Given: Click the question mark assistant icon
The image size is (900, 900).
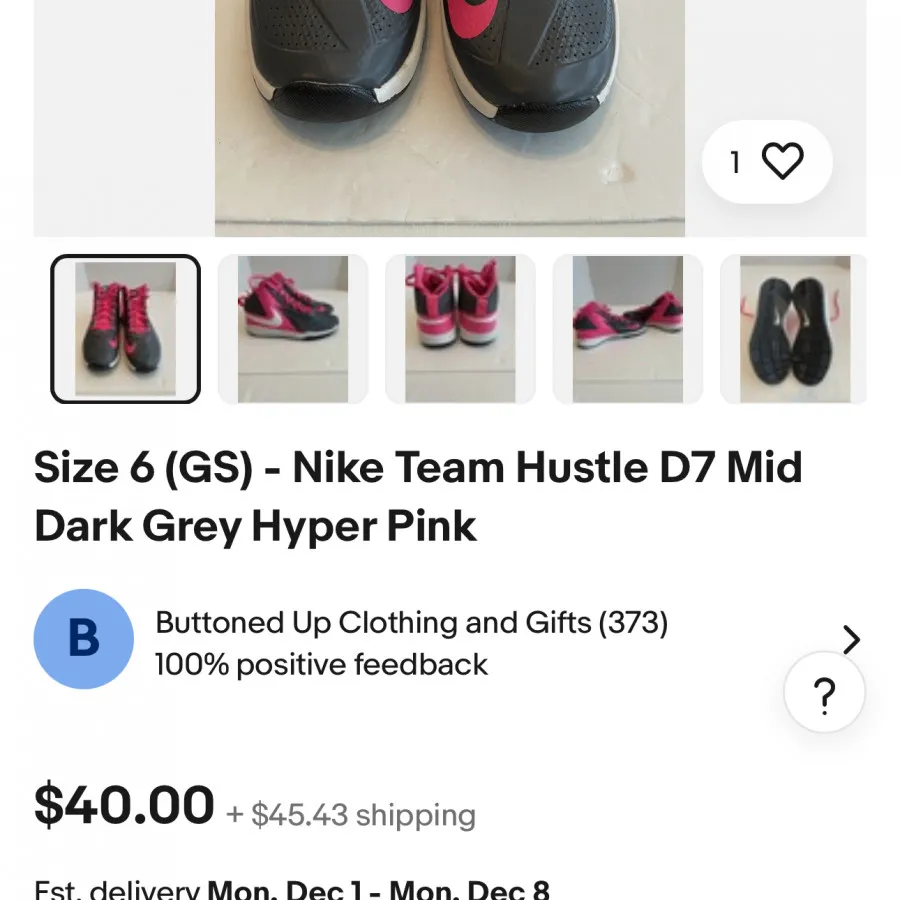Looking at the screenshot, I should (824, 693).
